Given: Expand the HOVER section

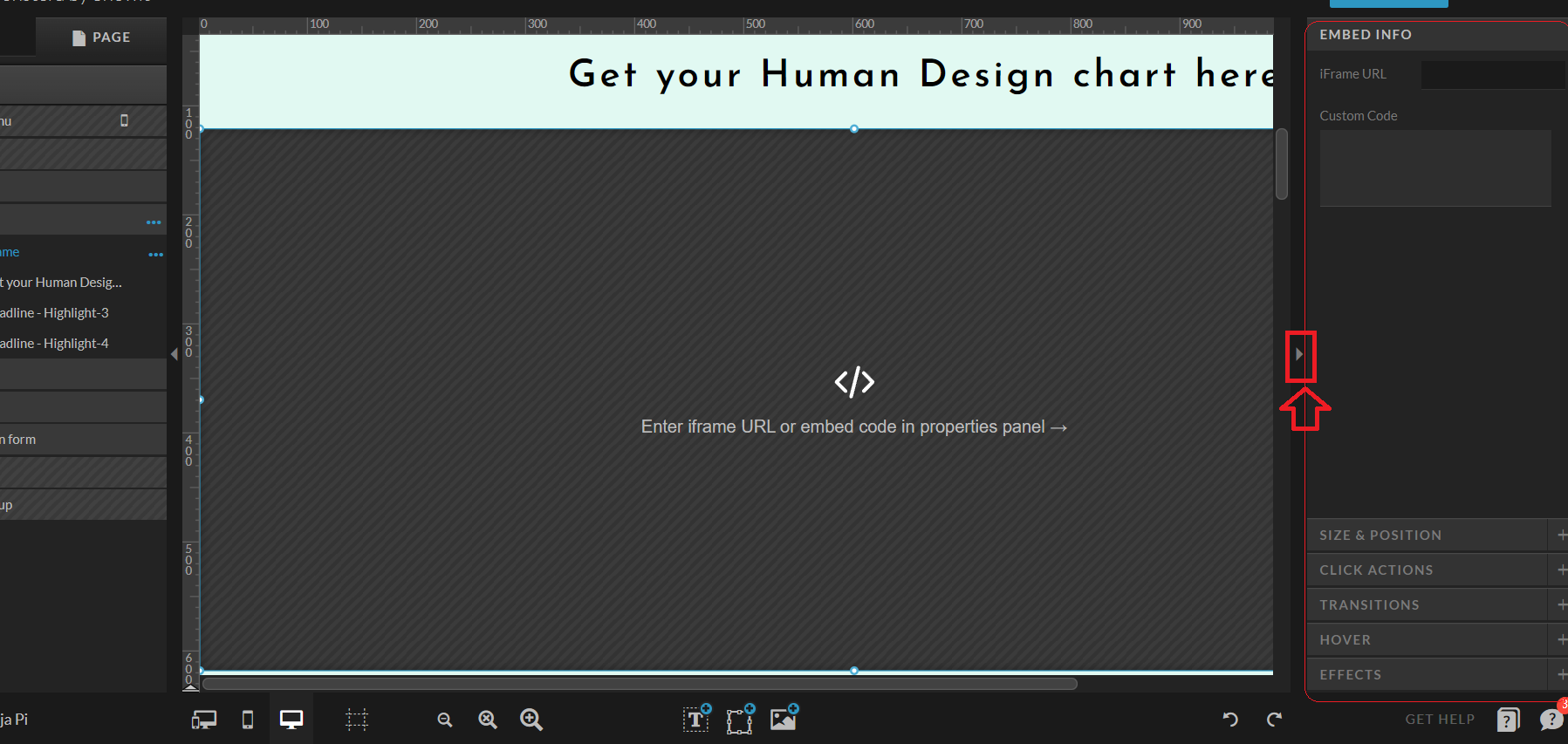Looking at the screenshot, I should tap(1437, 640).
